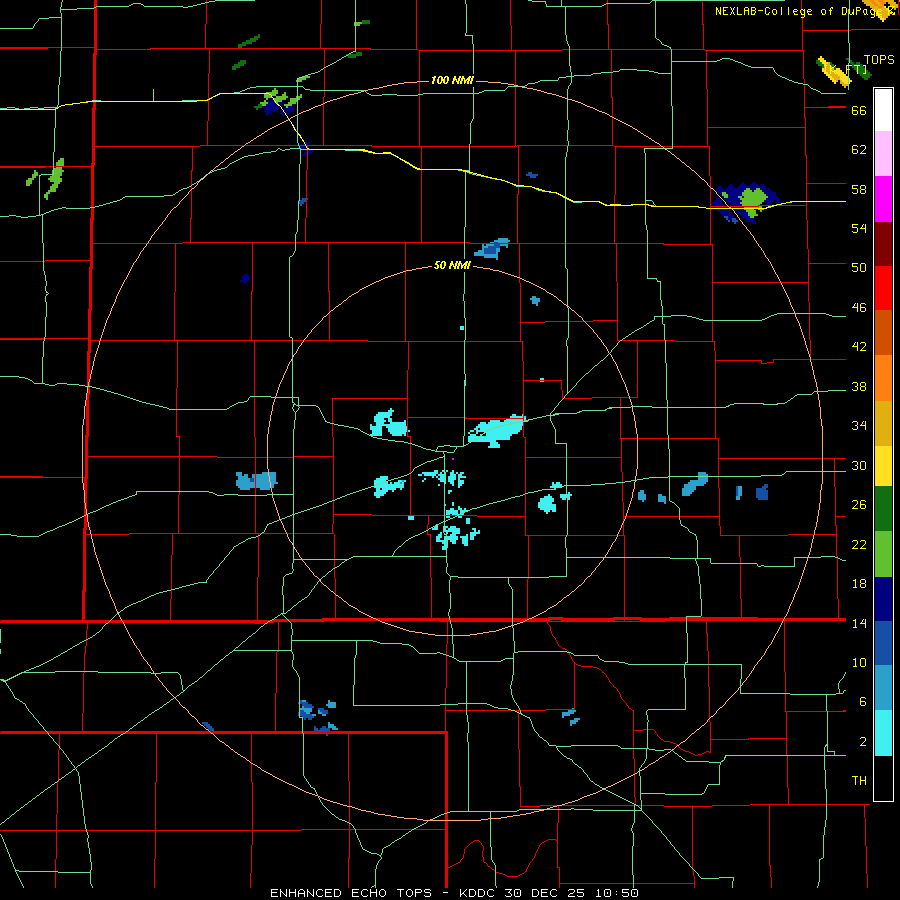Click the white swatch atop the TOPS scale
The image size is (900, 900).
point(883,110)
